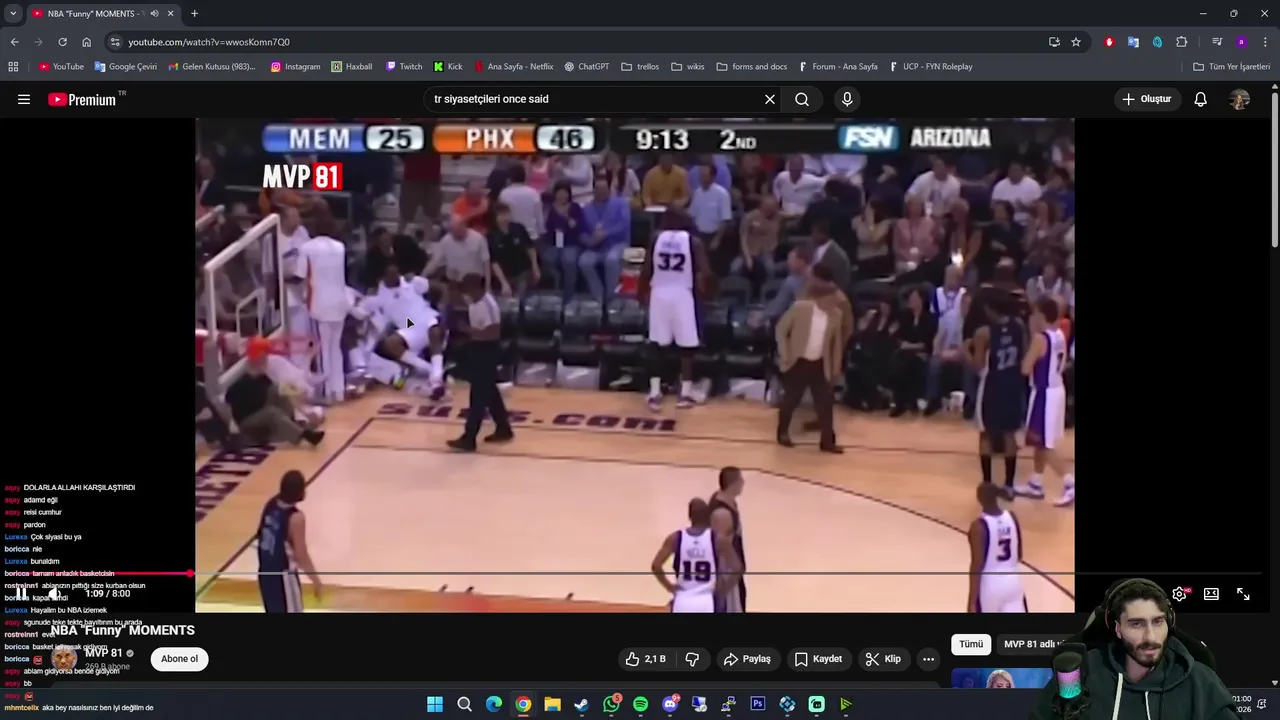Open the Kick bookmark
The image size is (1280, 720).
pos(448,67)
